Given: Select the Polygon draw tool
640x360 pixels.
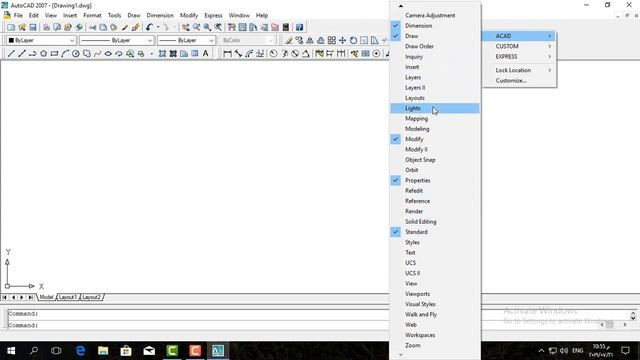Looking at the screenshot, I should [x=43, y=53].
